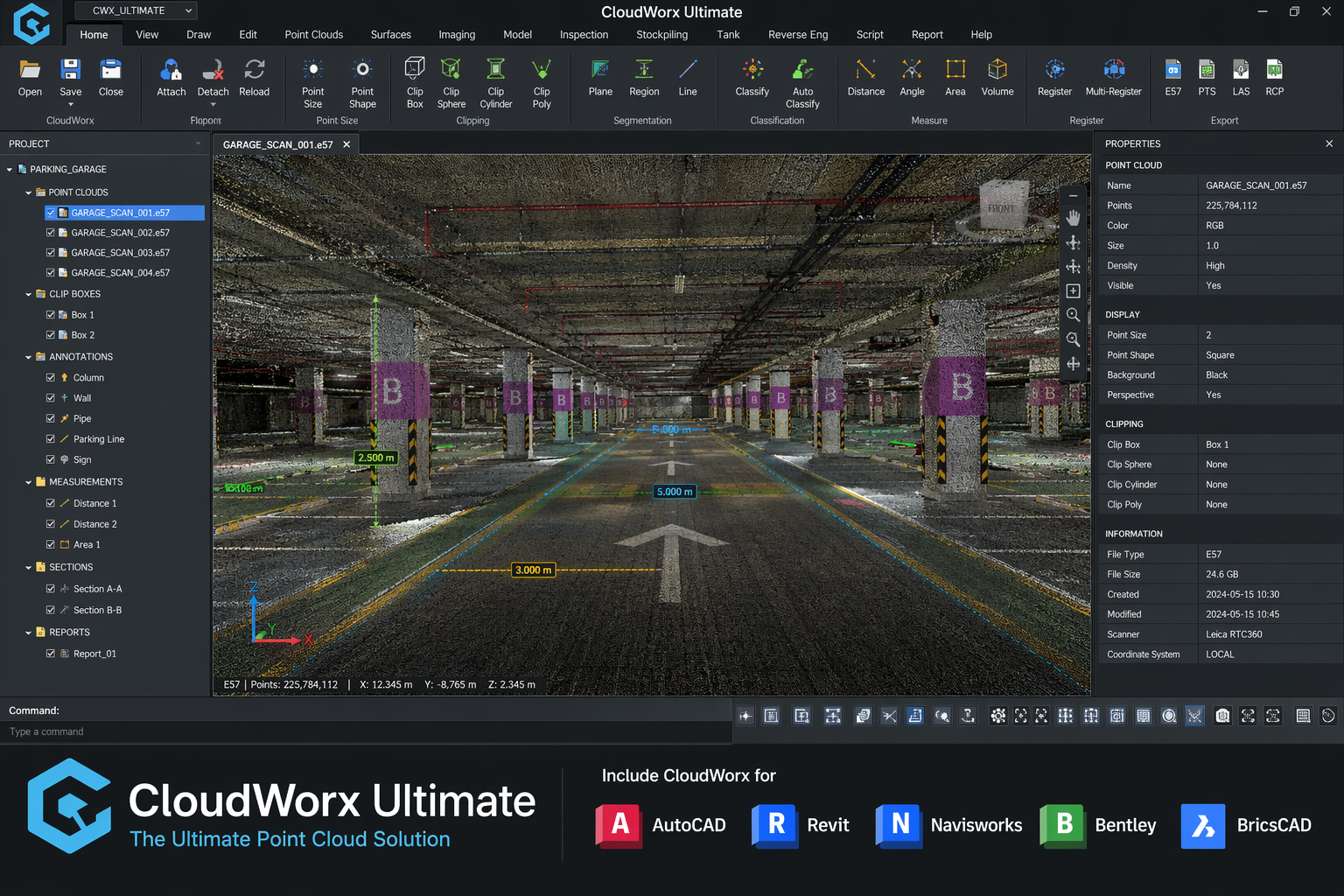This screenshot has width=1344, height=896.
Task: Collapse the ANNOTATIONS folder
Action: pyautogui.click(x=29, y=357)
